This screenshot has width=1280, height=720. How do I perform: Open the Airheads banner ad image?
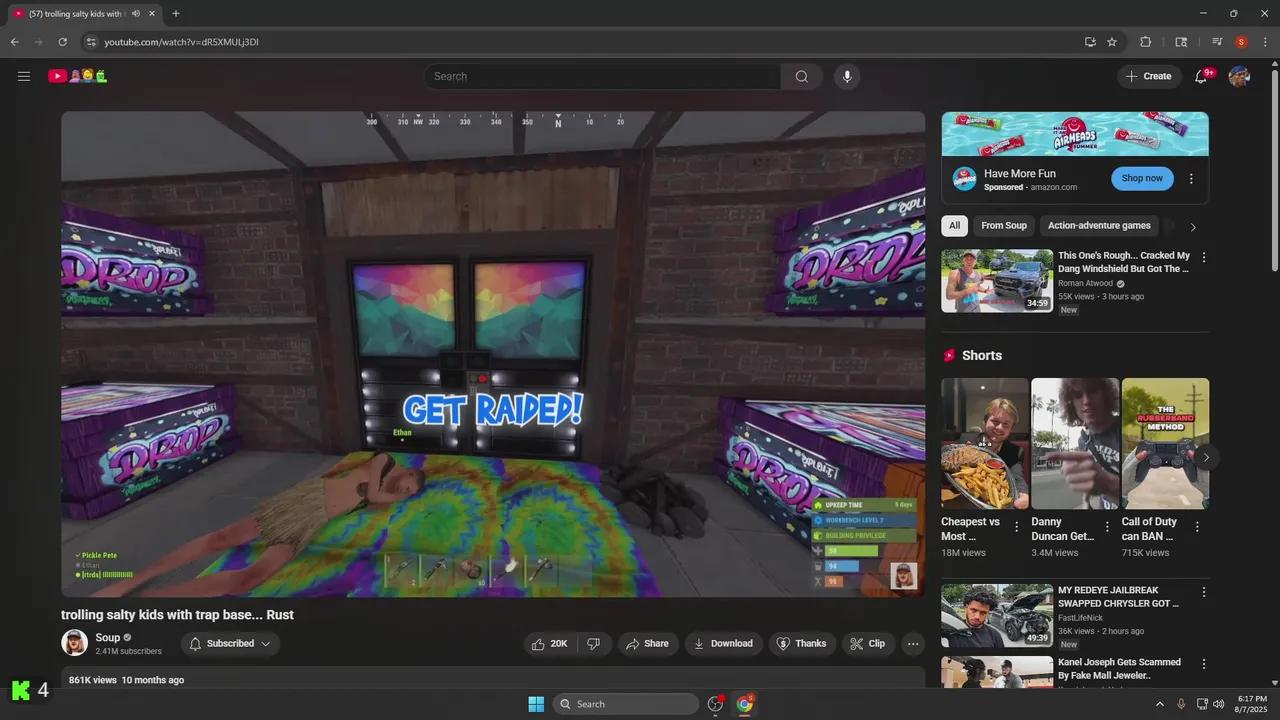(1075, 134)
